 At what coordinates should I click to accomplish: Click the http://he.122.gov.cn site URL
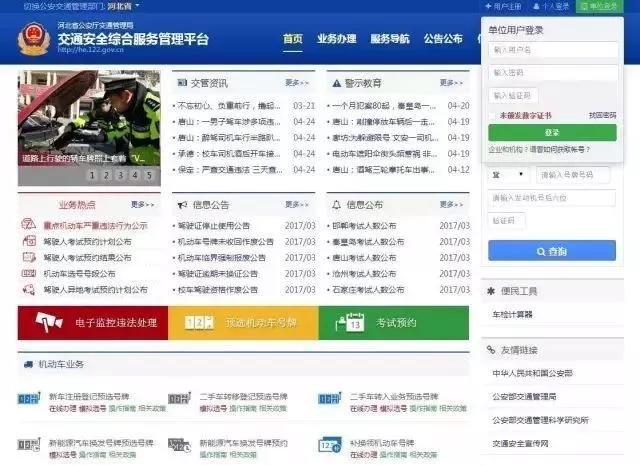90,49
